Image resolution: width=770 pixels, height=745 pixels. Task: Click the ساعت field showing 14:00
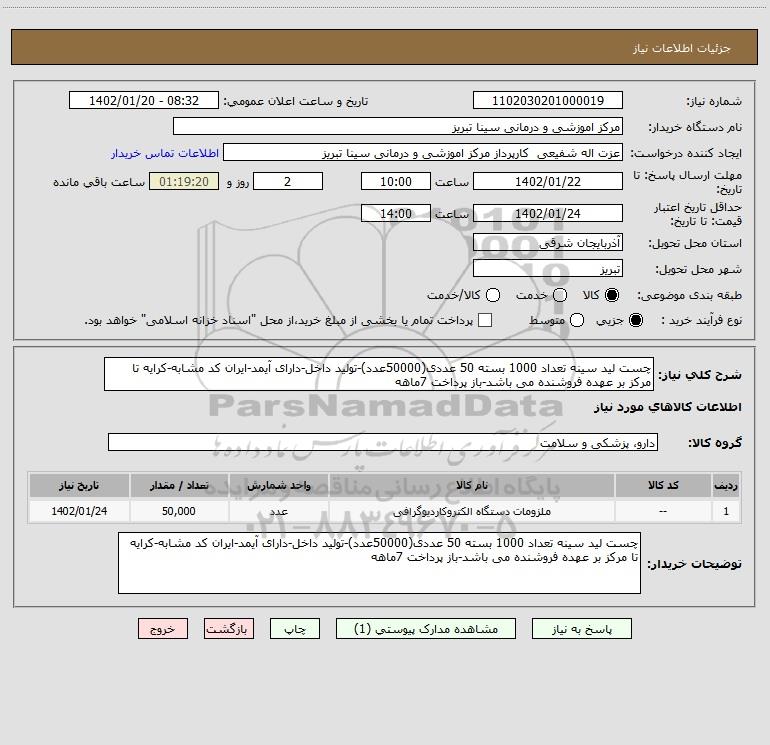396,213
